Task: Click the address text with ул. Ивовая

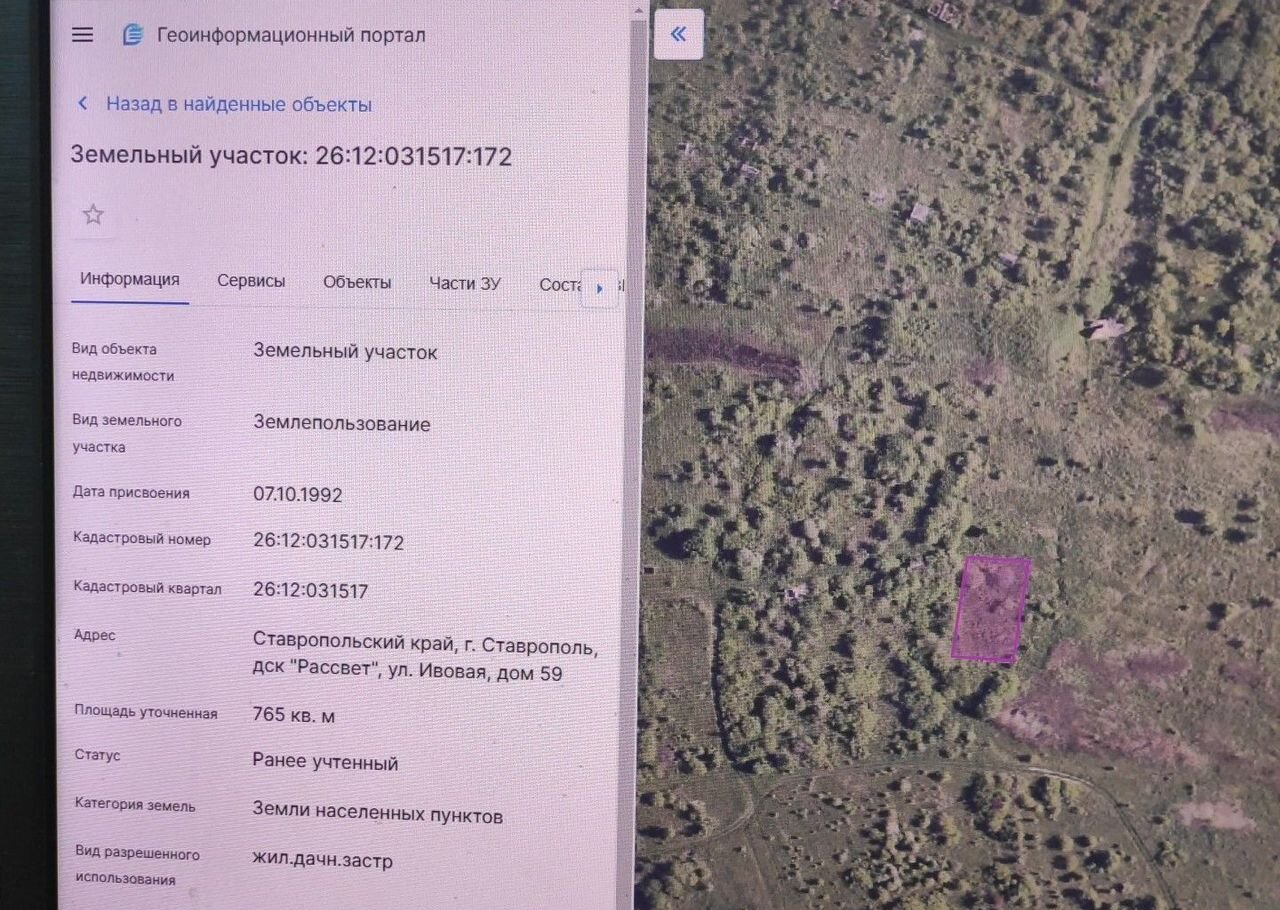Action: 425,659
